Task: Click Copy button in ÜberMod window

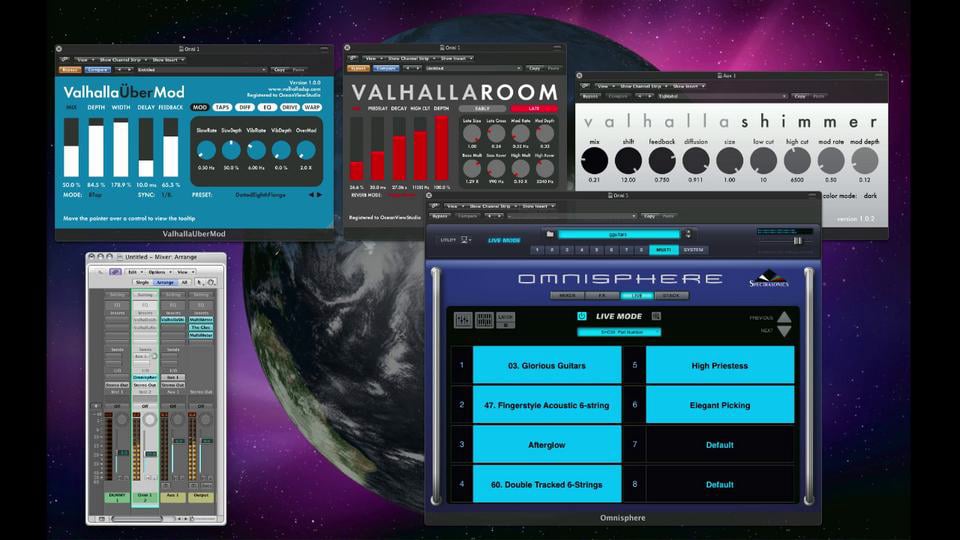Action: 280,70
